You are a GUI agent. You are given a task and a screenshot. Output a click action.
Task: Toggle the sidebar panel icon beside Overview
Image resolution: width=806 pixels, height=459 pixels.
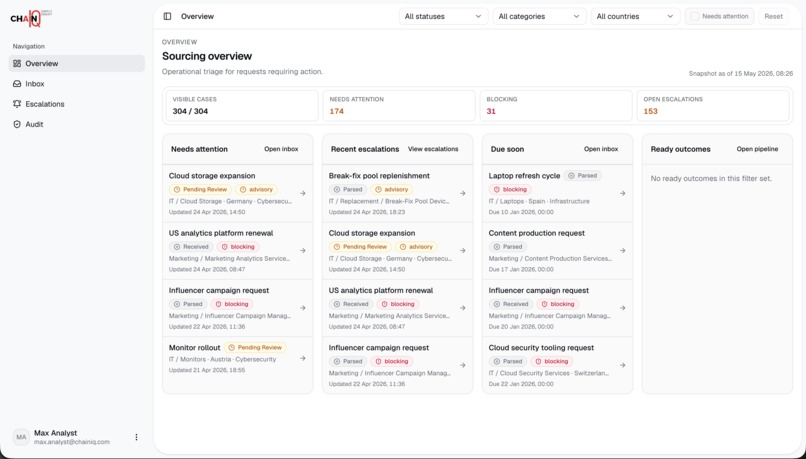pos(167,16)
